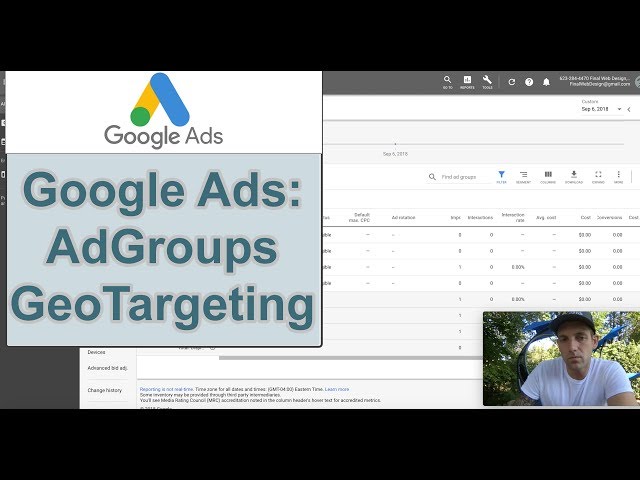Viewport: 640px width, 480px height.
Task: Click the 0.00% interaction rate in third row
Action: tap(518, 267)
